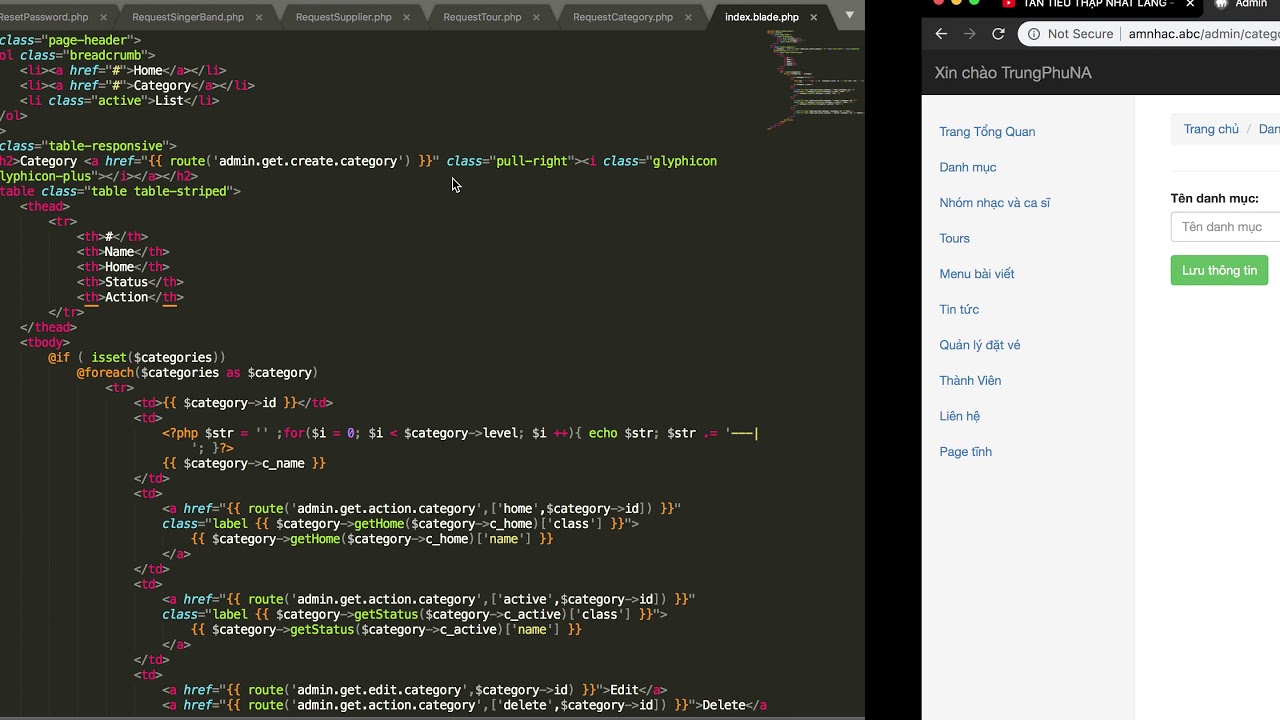Click the getStatus($category->c_active)['name'] line
Screen dimensions: 1280x720
pyautogui.click(x=386, y=630)
